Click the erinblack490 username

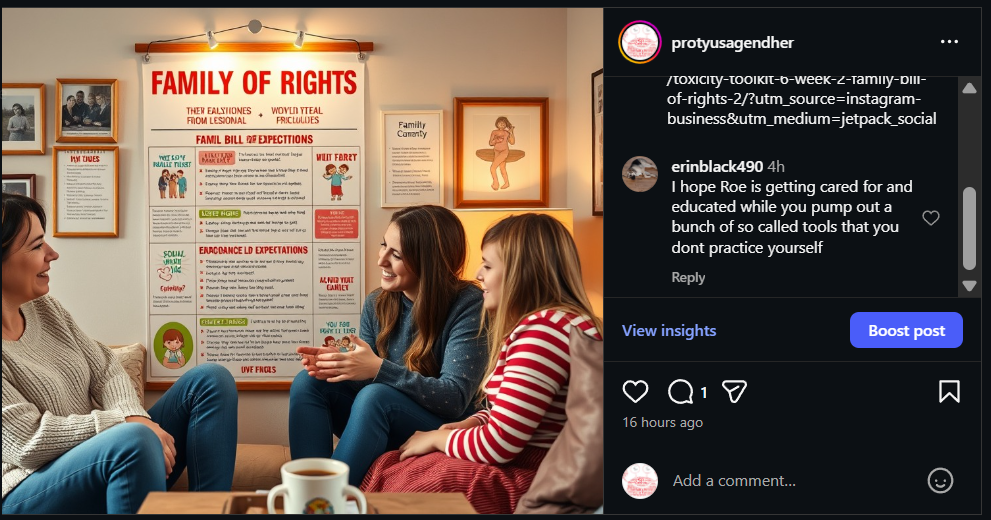click(x=717, y=166)
